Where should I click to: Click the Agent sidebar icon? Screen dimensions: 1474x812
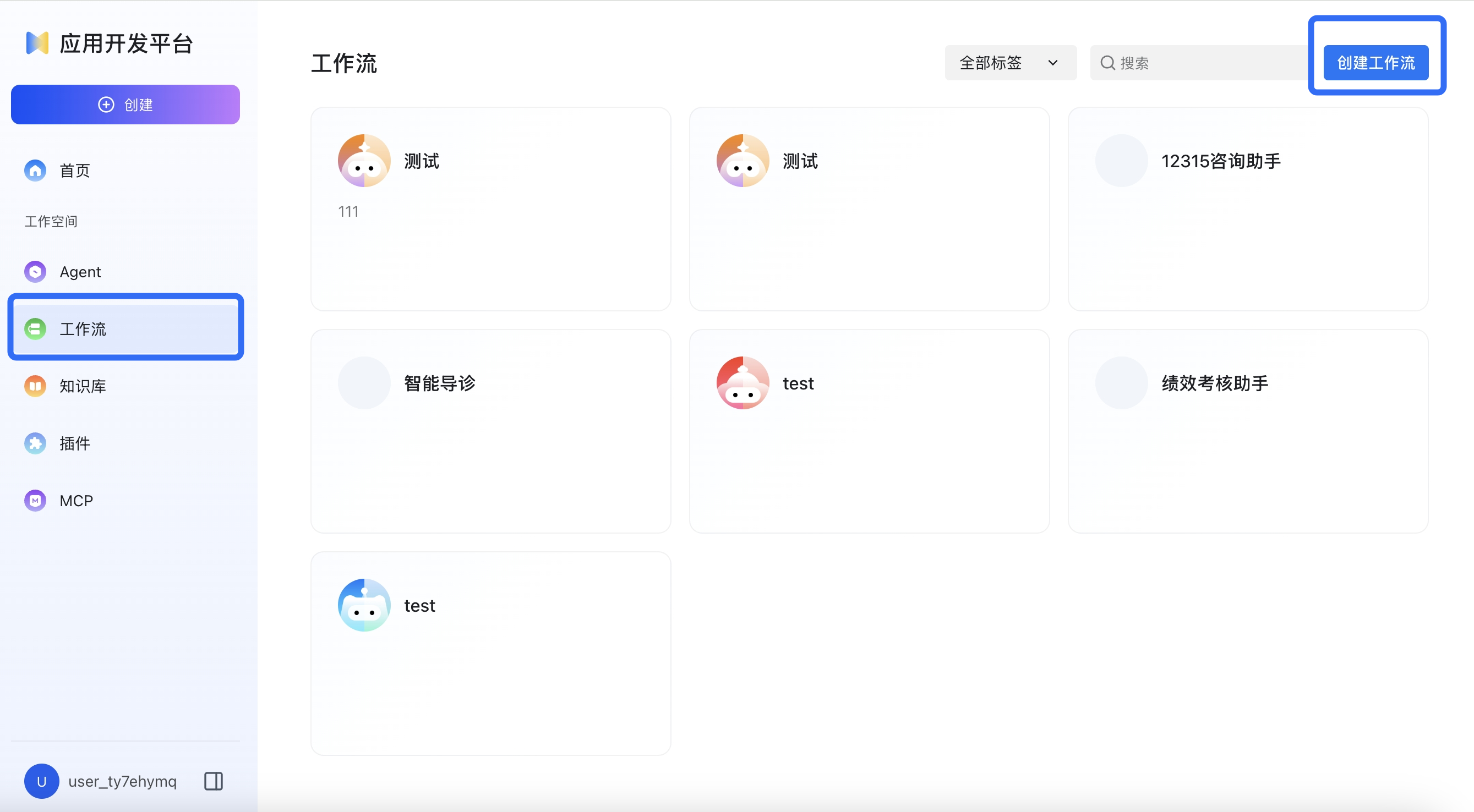pos(35,272)
